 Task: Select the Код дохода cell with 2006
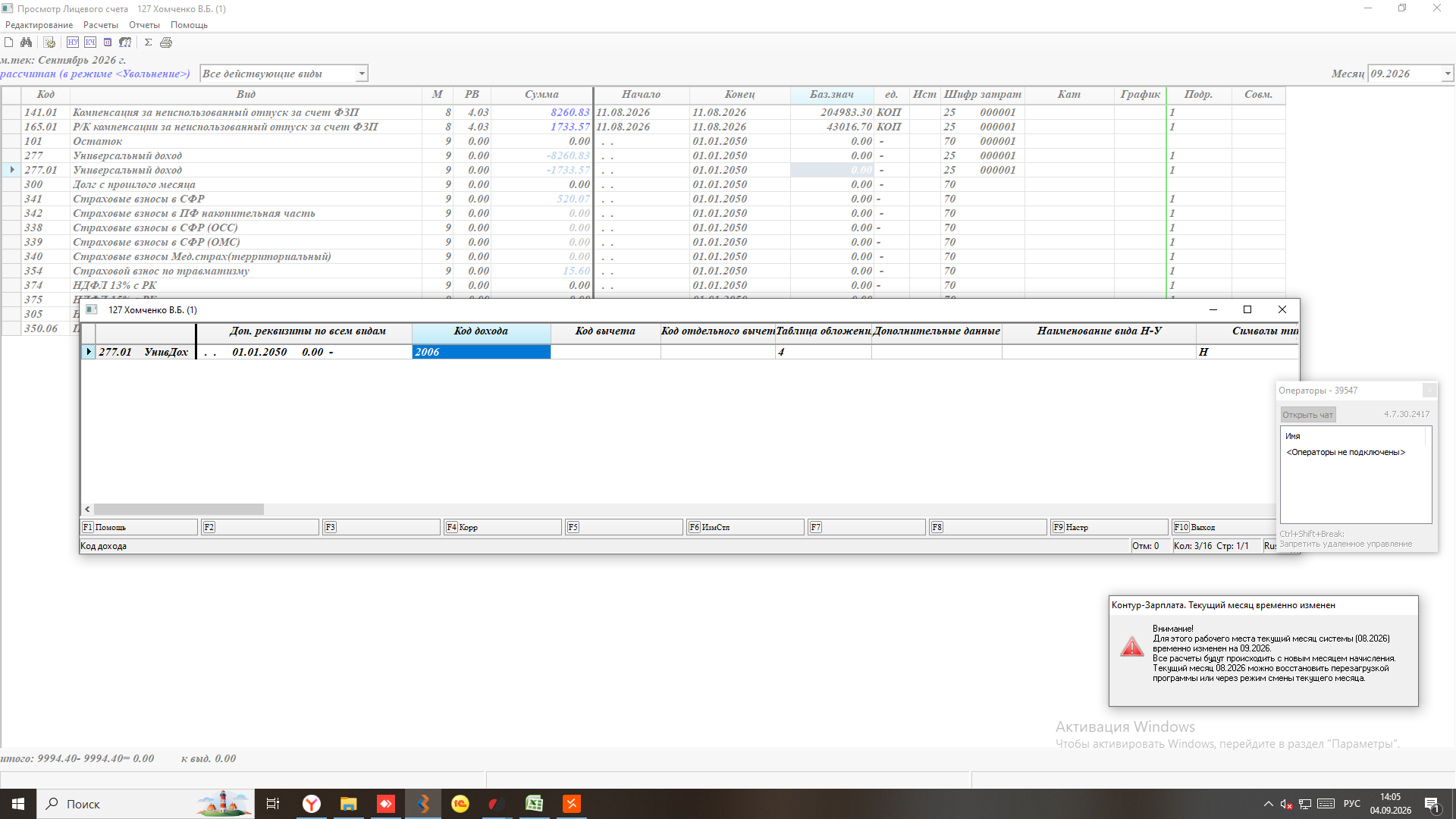point(481,352)
